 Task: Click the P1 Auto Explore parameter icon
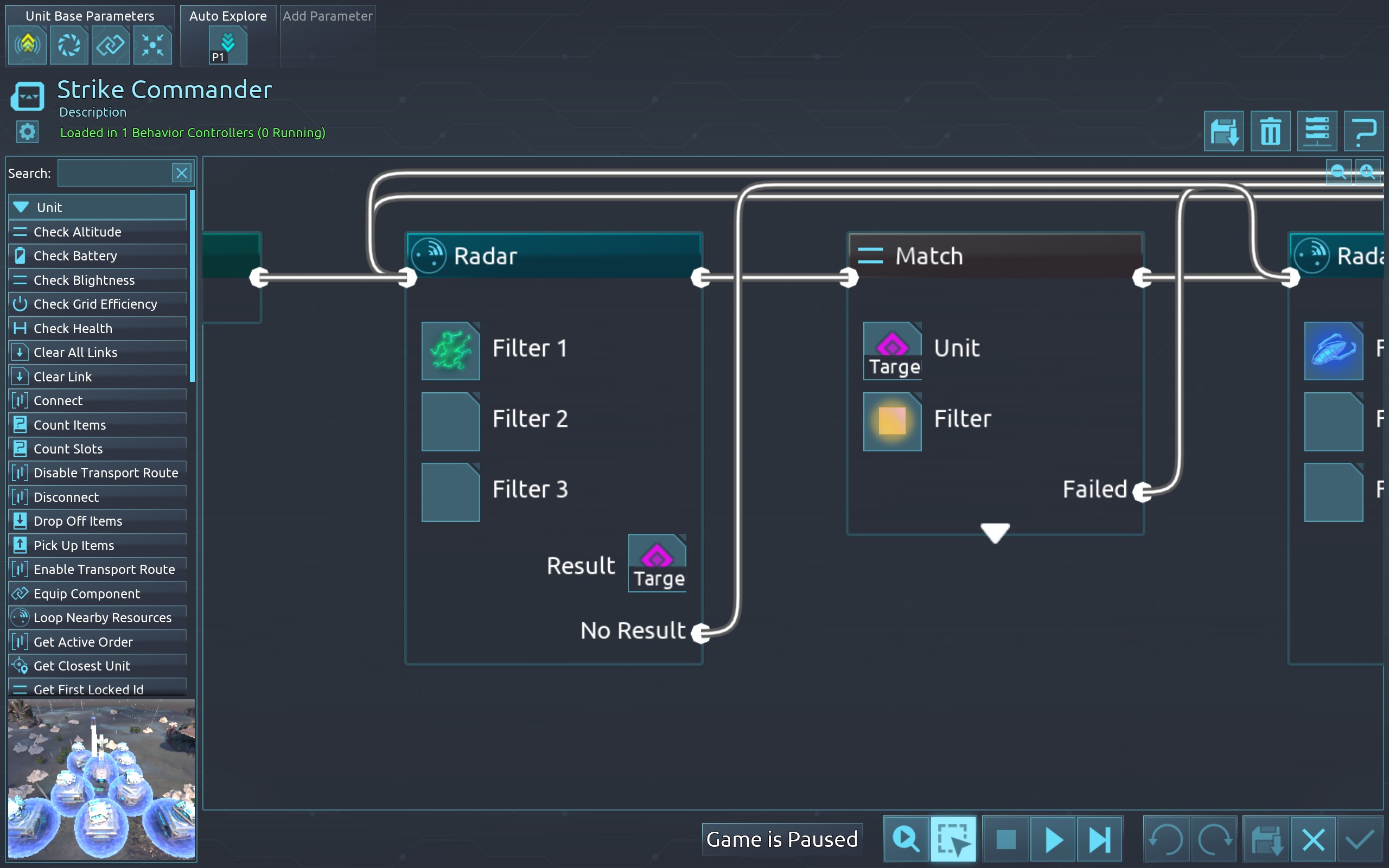(228, 46)
